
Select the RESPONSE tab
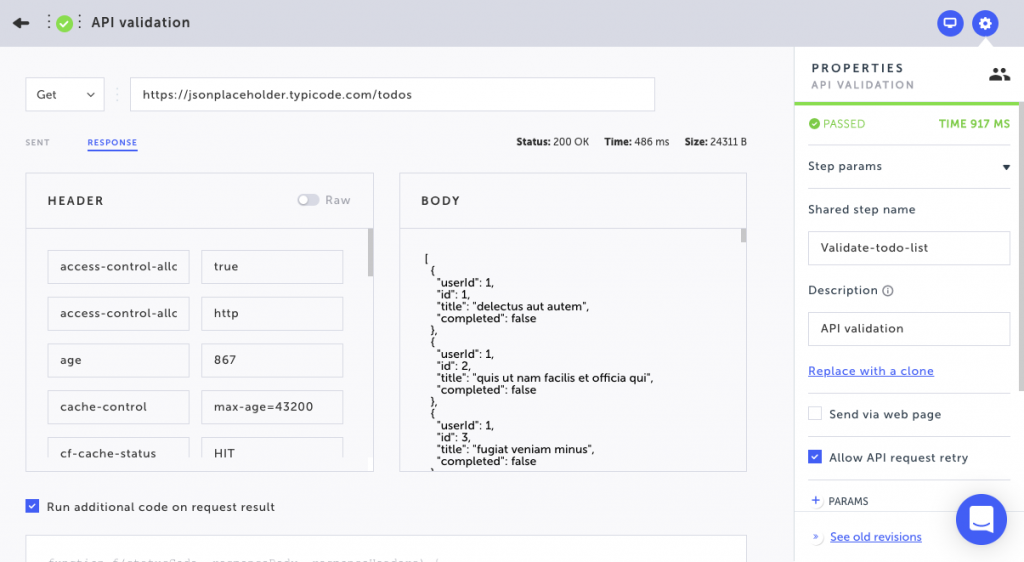(112, 142)
